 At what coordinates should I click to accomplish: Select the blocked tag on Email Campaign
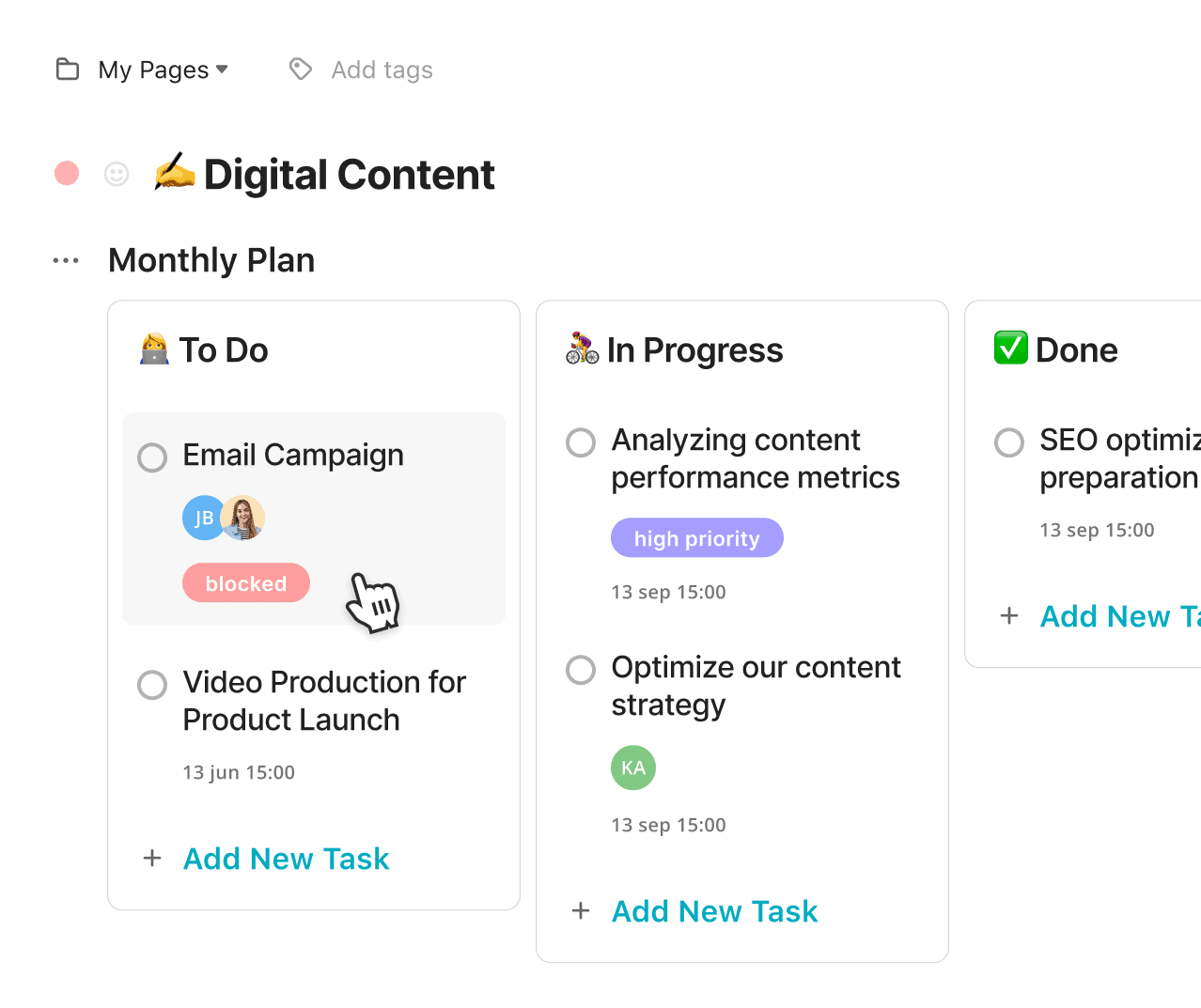[x=246, y=582]
